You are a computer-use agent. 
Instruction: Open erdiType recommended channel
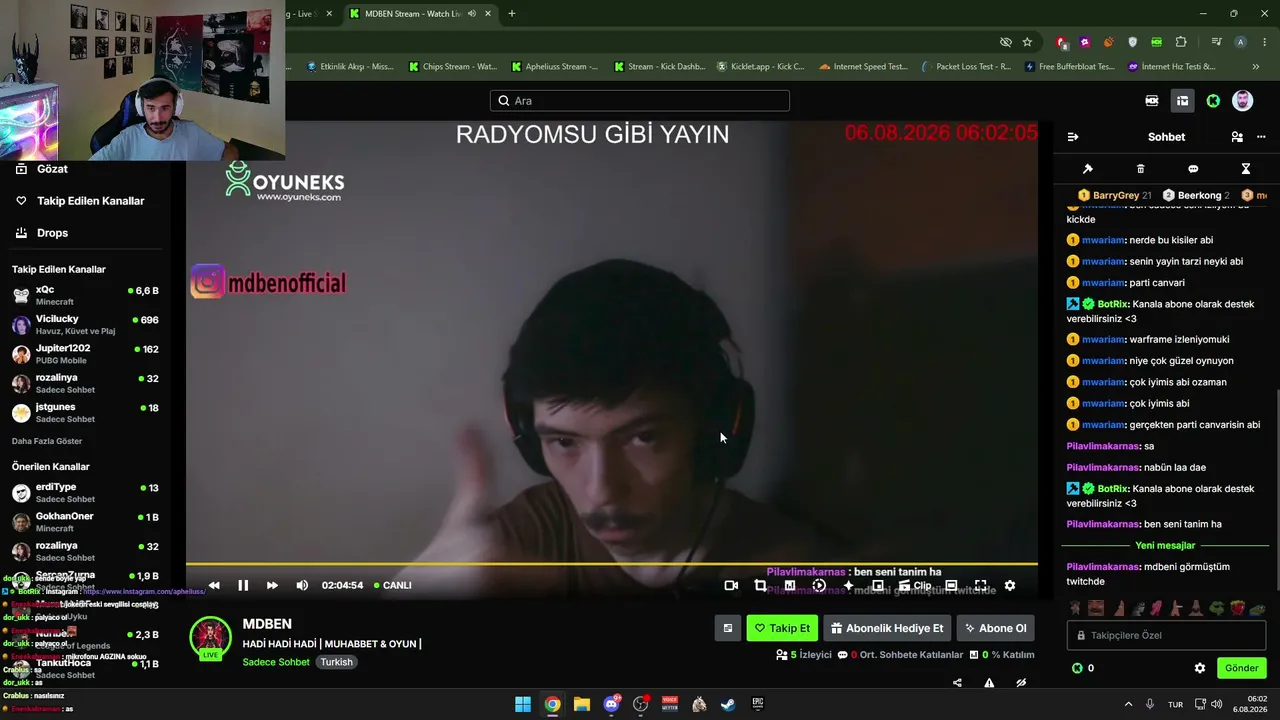85,493
